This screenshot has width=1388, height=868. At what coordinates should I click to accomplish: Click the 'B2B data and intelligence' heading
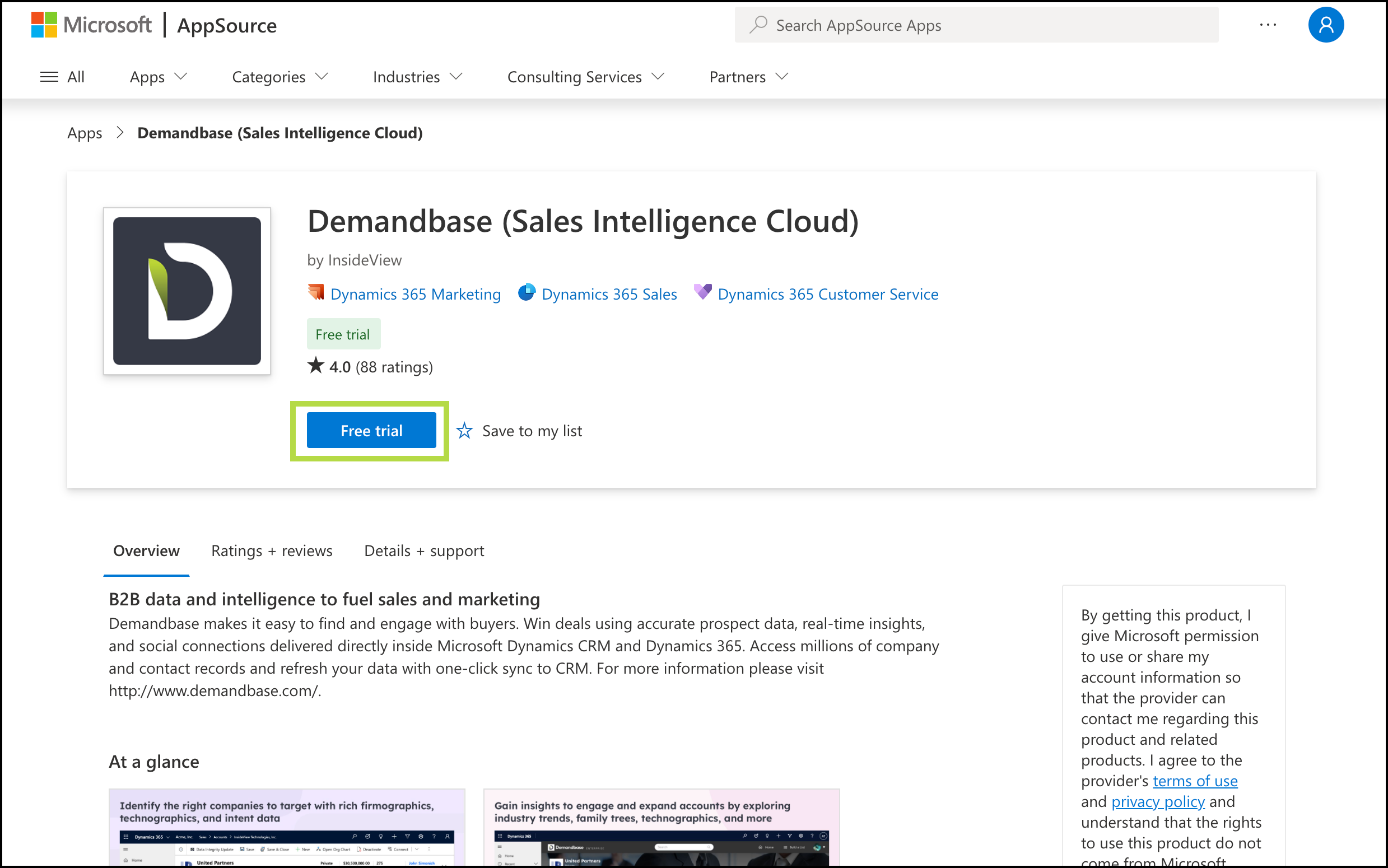[x=324, y=599]
